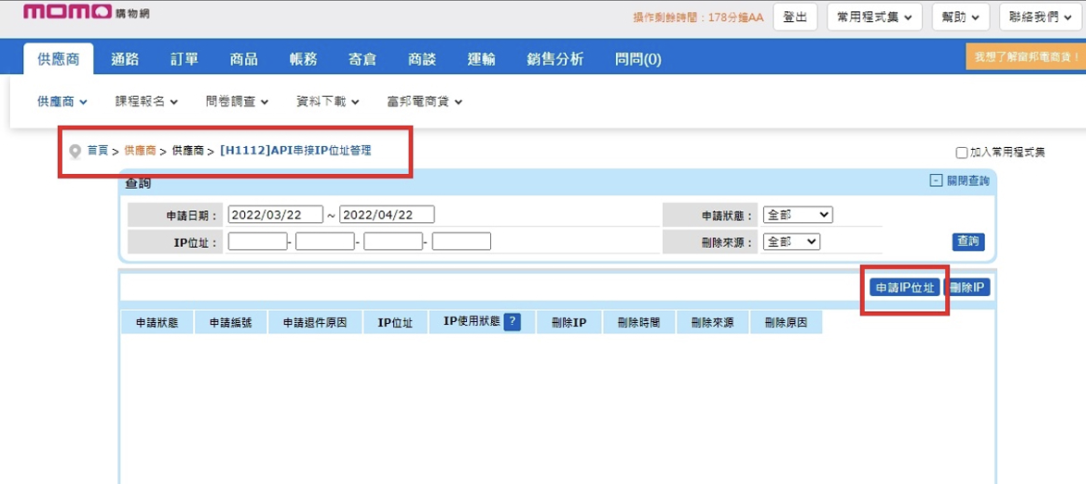Click the start date field 2022/03/22
The image size is (1086, 484).
pyautogui.click(x=275, y=215)
